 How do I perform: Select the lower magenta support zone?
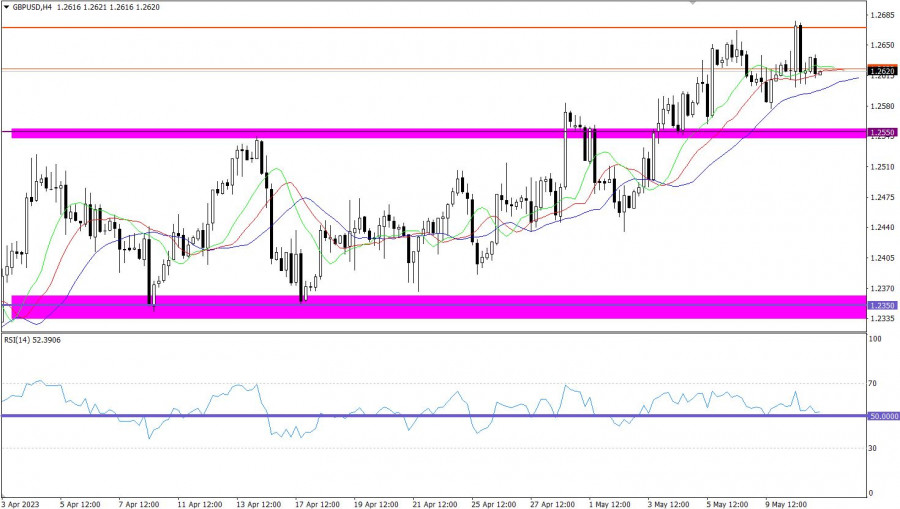(x=400, y=307)
